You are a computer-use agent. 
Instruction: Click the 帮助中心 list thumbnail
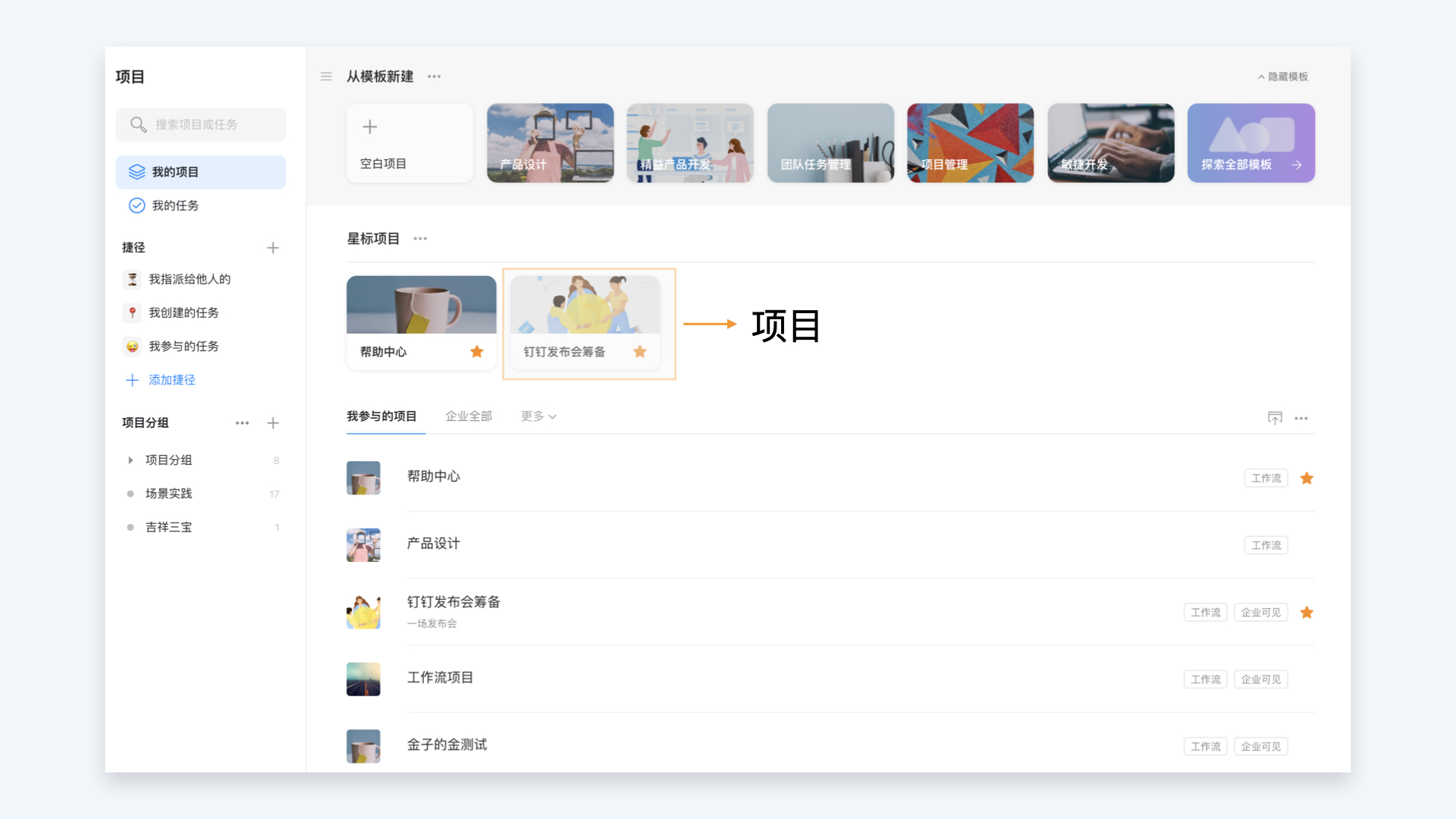pyautogui.click(x=363, y=479)
